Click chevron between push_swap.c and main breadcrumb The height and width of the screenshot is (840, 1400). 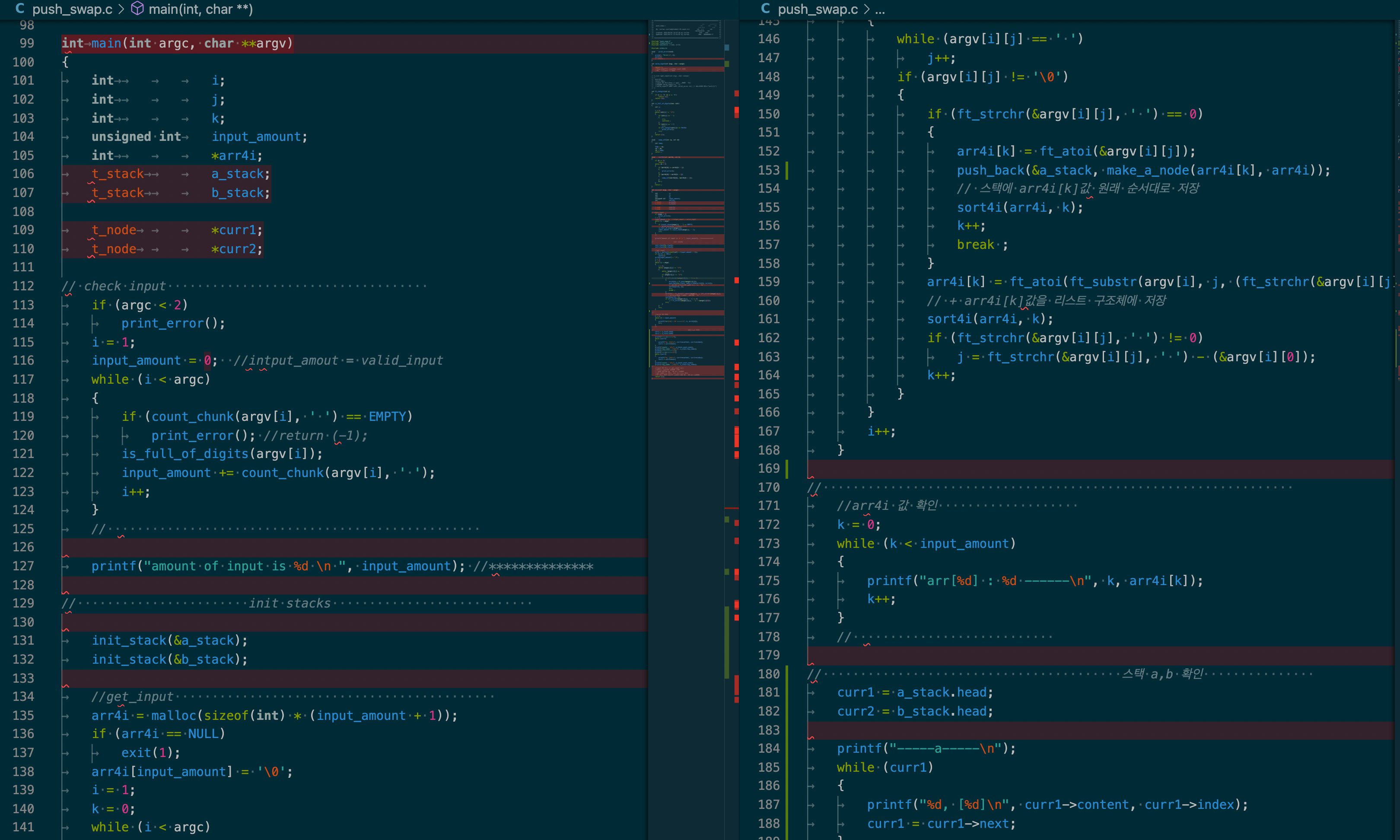point(122,9)
